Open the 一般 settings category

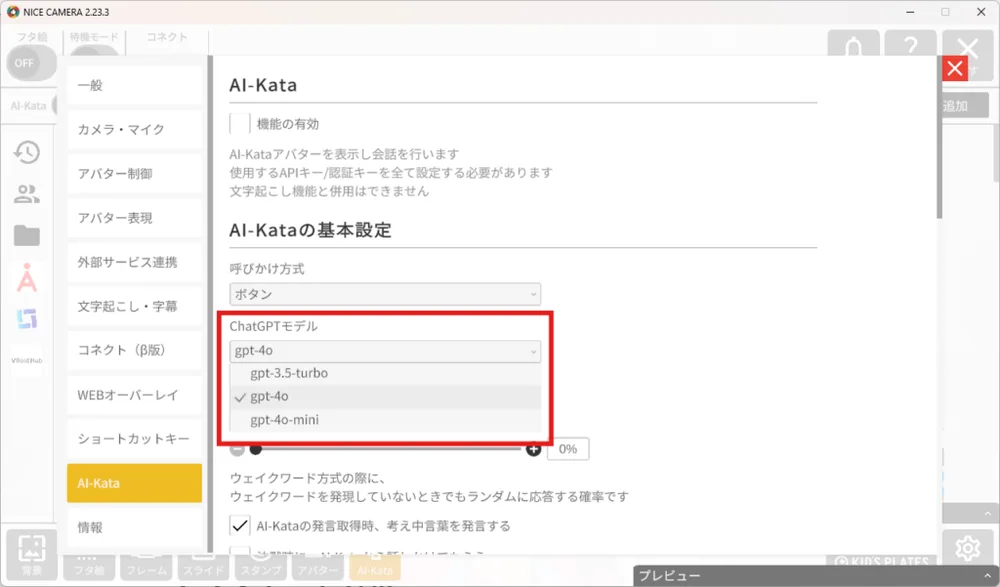pyautogui.click(x=135, y=85)
